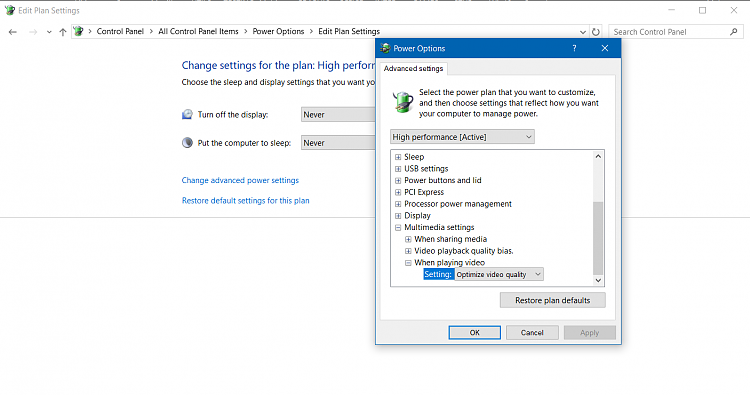This screenshot has width=750, height=395.
Task: Click the search magnifier icon
Action: click(x=734, y=32)
